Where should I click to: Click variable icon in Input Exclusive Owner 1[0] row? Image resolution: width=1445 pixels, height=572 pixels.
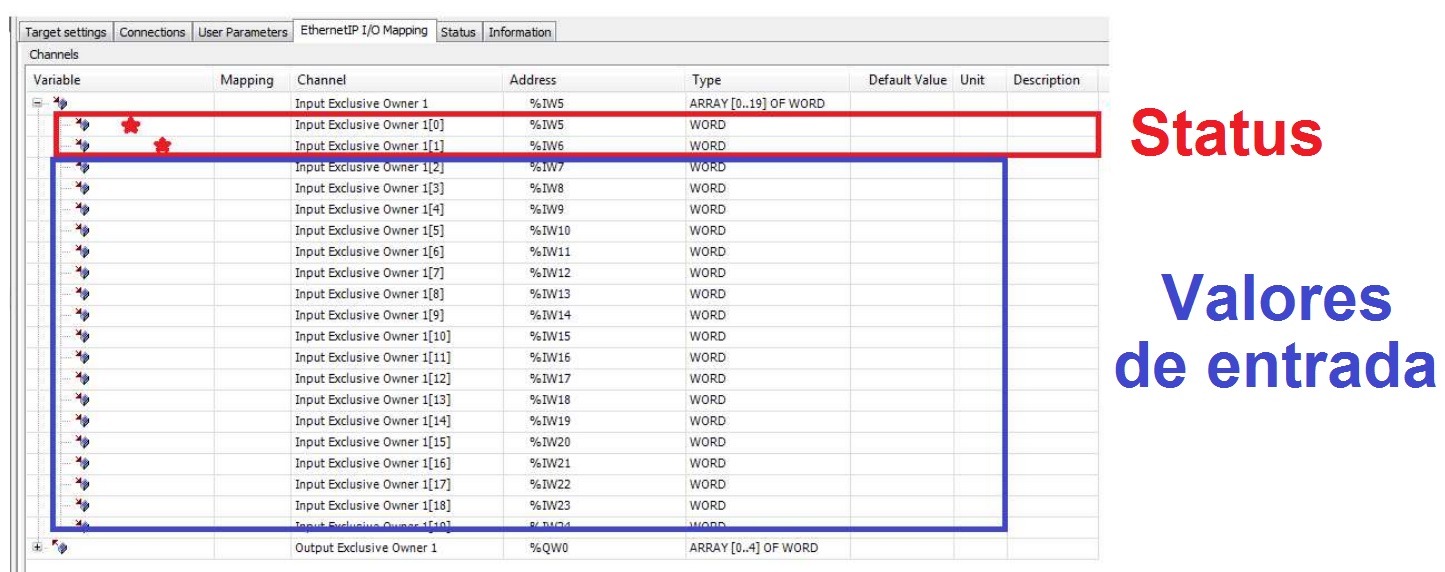(82, 125)
